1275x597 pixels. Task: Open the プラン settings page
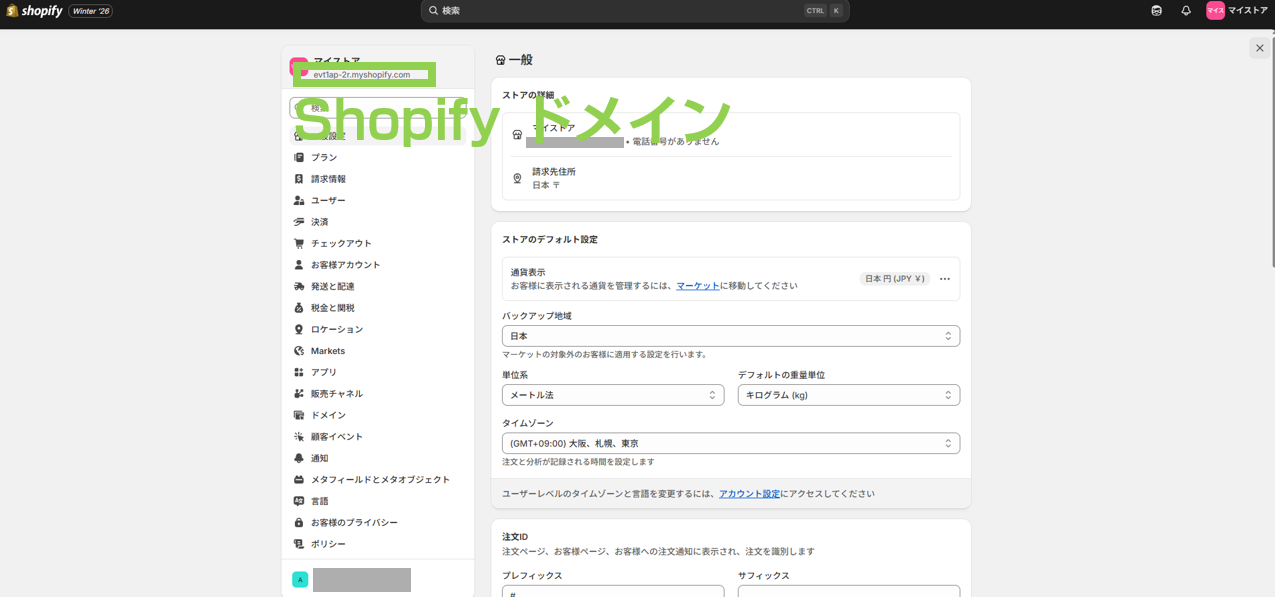(324, 157)
